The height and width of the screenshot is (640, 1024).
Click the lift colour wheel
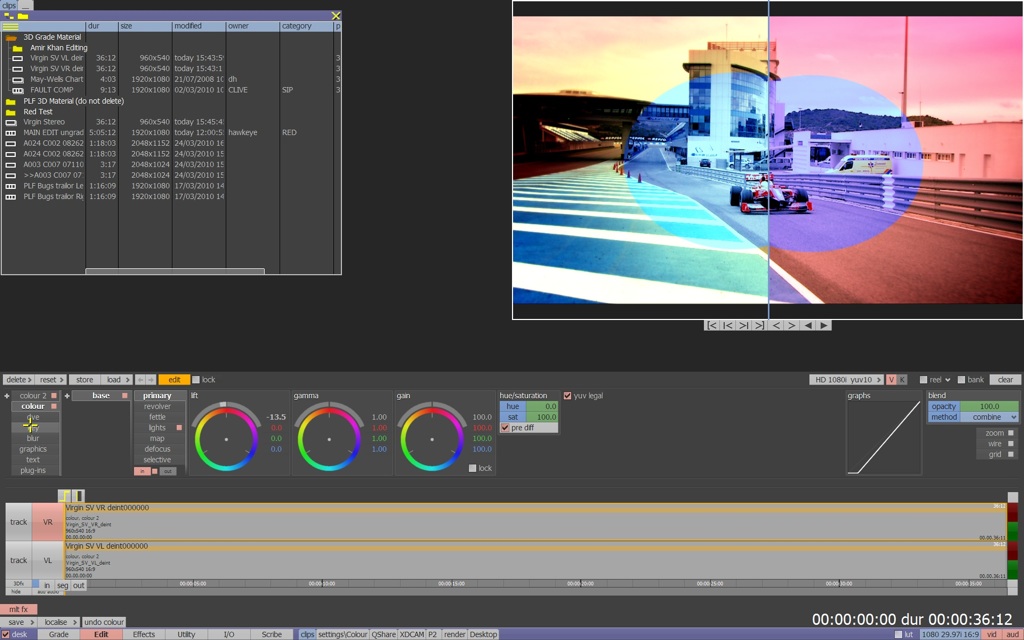[226, 438]
